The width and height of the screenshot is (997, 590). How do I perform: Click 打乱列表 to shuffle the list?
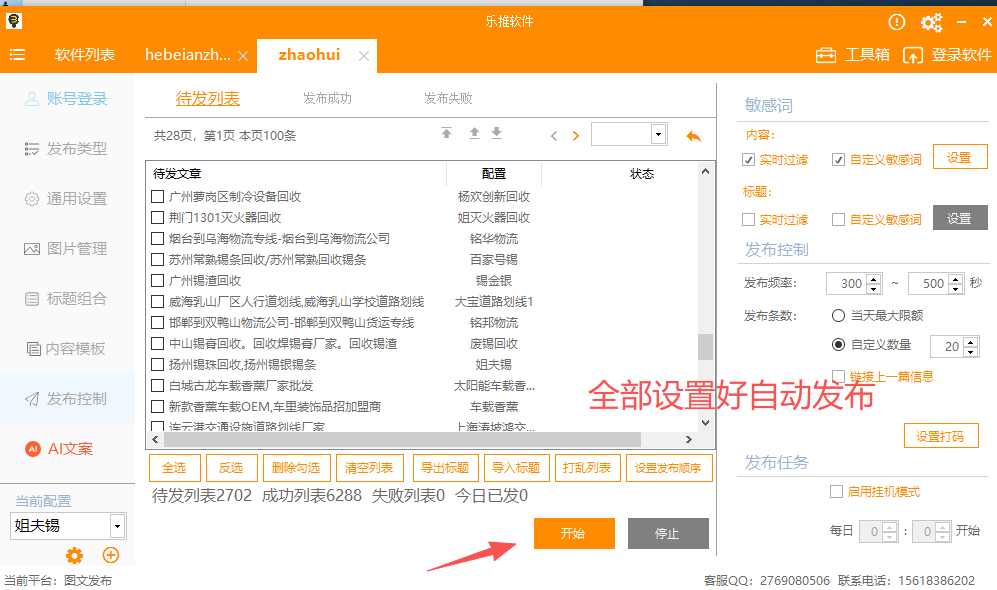[x=587, y=467]
